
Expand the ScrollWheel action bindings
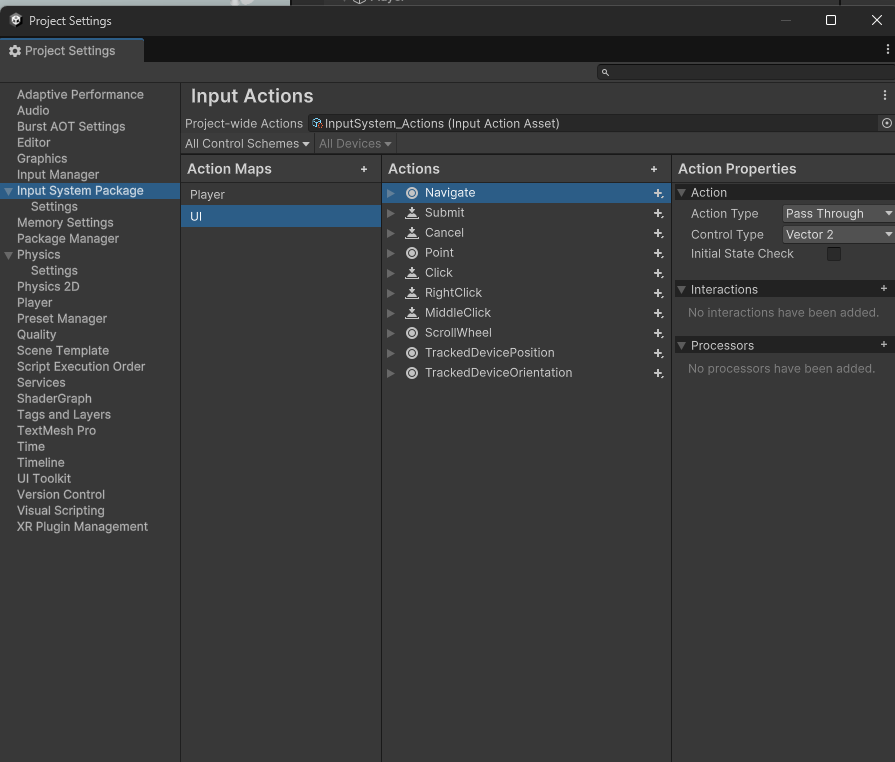pyautogui.click(x=391, y=333)
